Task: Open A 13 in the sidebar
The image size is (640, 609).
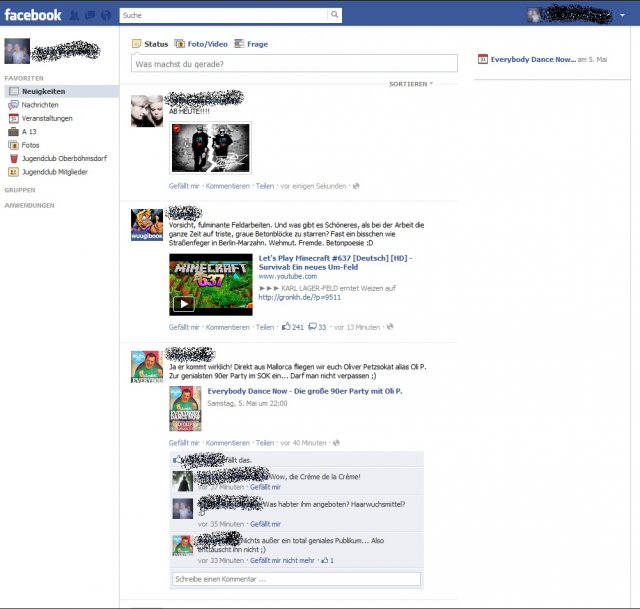Action: (29, 132)
